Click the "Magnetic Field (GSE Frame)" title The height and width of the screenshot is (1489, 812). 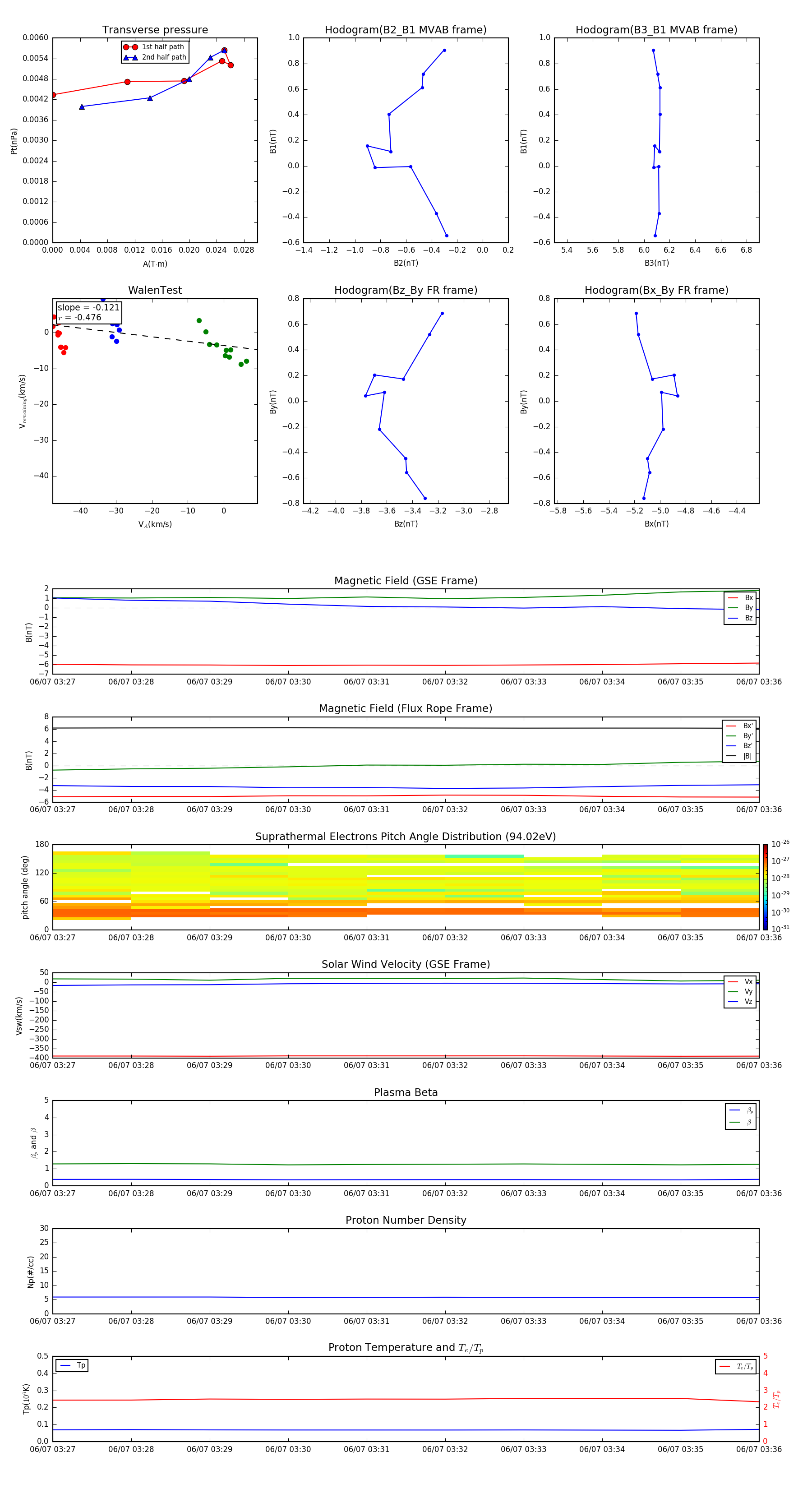[406, 581]
